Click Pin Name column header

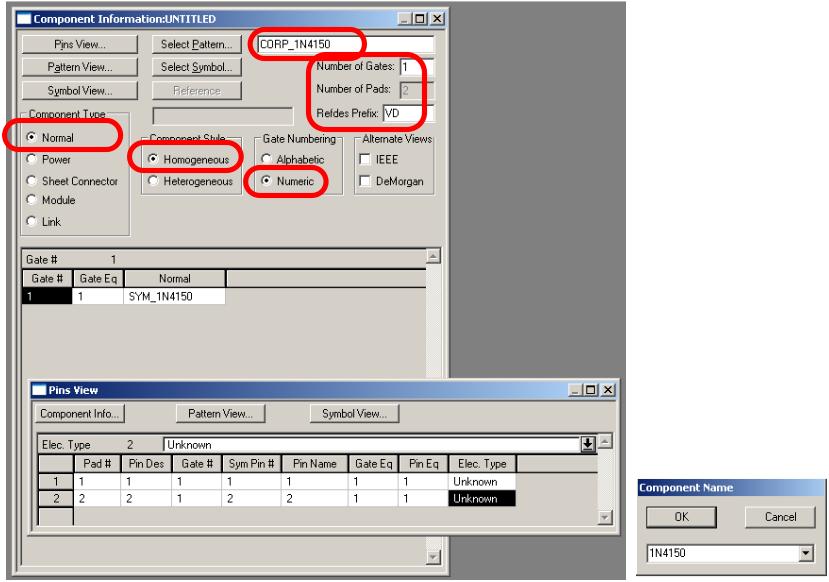315,464
